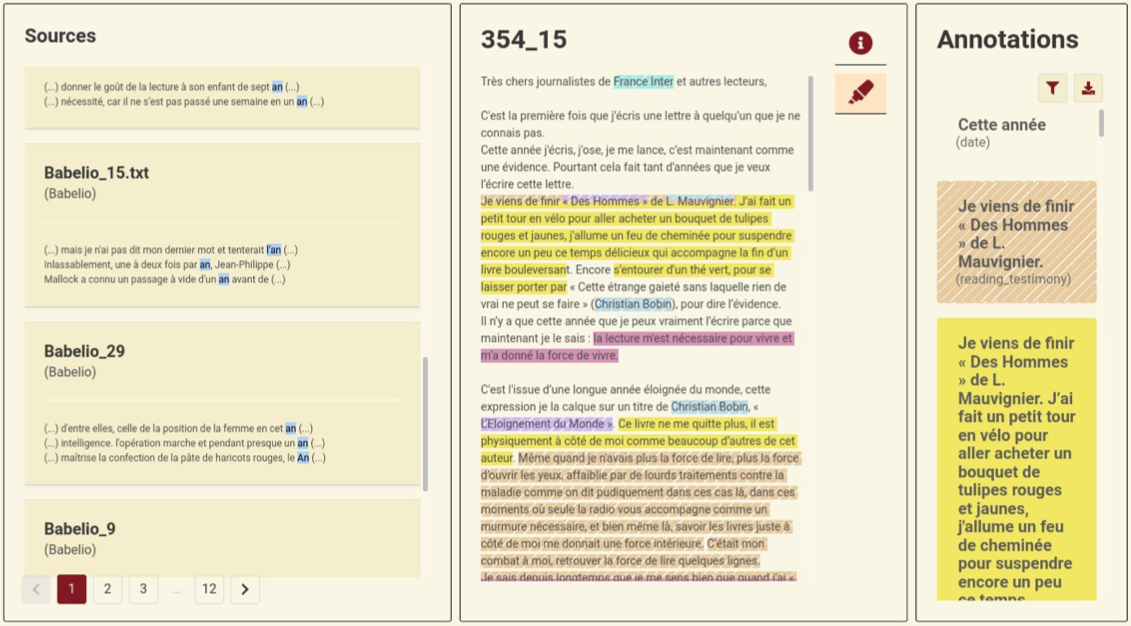Image resolution: width=1131 pixels, height=626 pixels.
Task: Download the annotations
Action: (x=1088, y=88)
